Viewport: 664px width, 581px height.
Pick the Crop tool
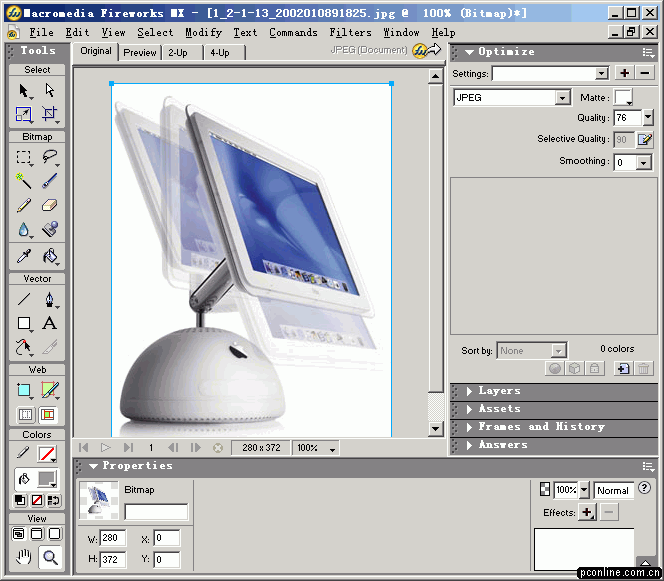pyautogui.click(x=49, y=115)
